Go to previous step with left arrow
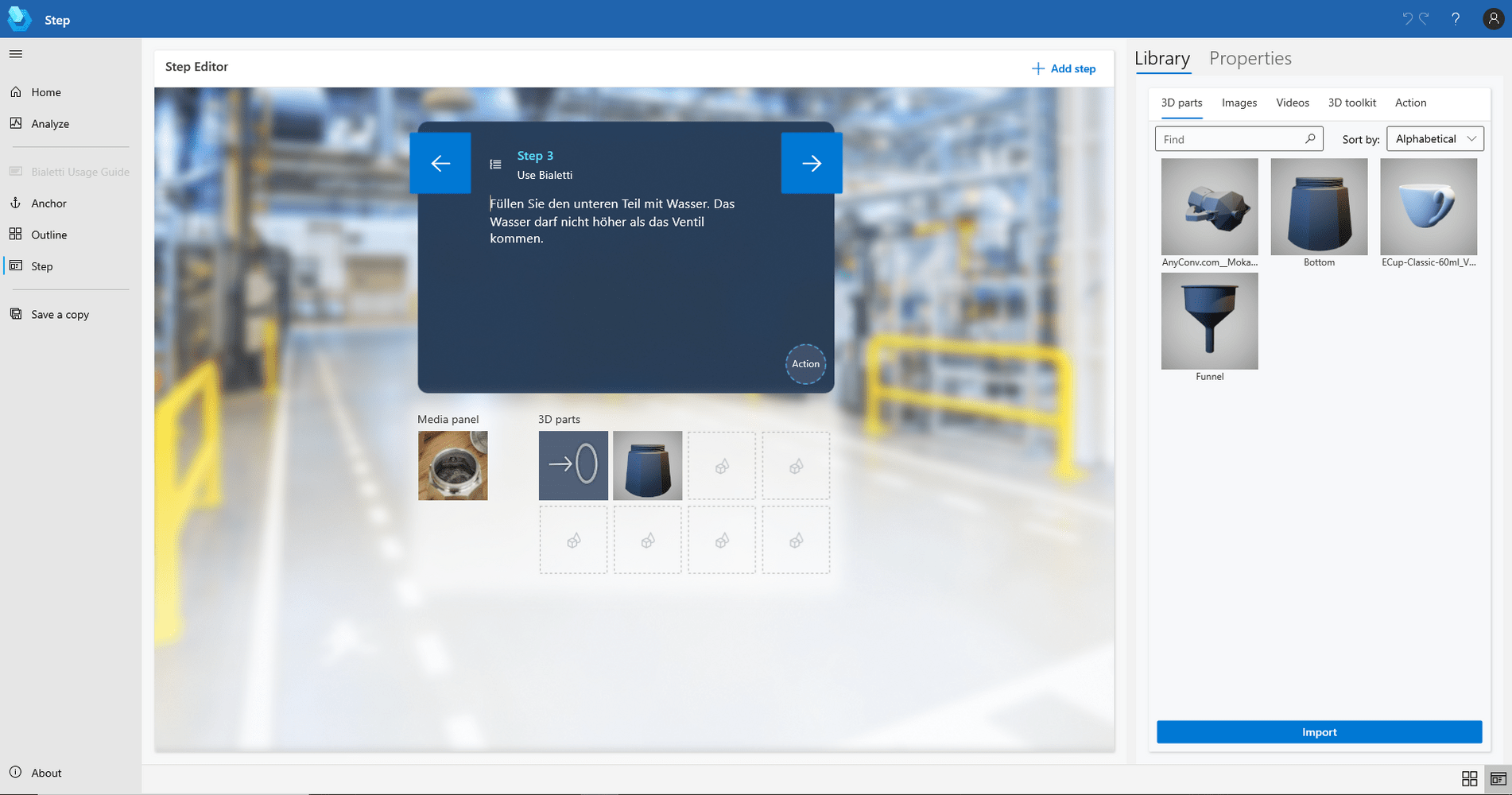 tap(440, 163)
